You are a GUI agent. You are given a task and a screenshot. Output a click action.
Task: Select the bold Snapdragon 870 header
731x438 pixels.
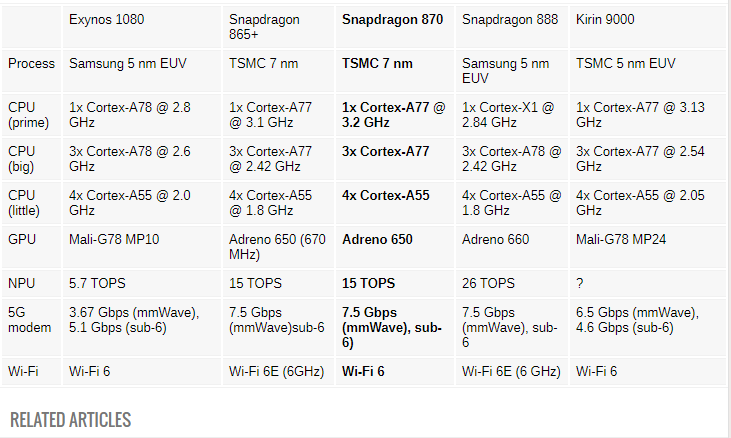394,19
